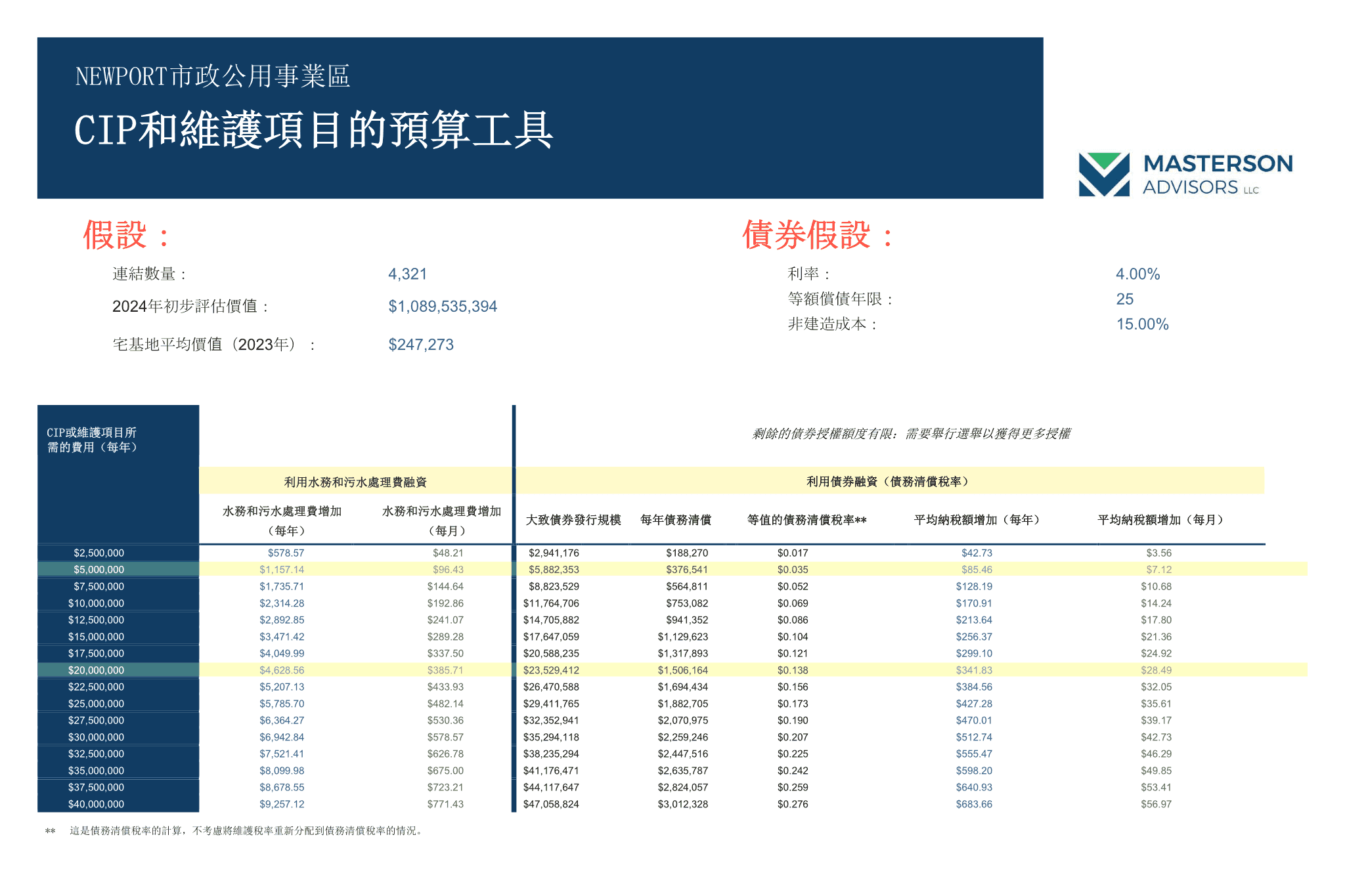Click the CIP和維護項目的預算工具 title
The image size is (1345, 896).
[313, 130]
